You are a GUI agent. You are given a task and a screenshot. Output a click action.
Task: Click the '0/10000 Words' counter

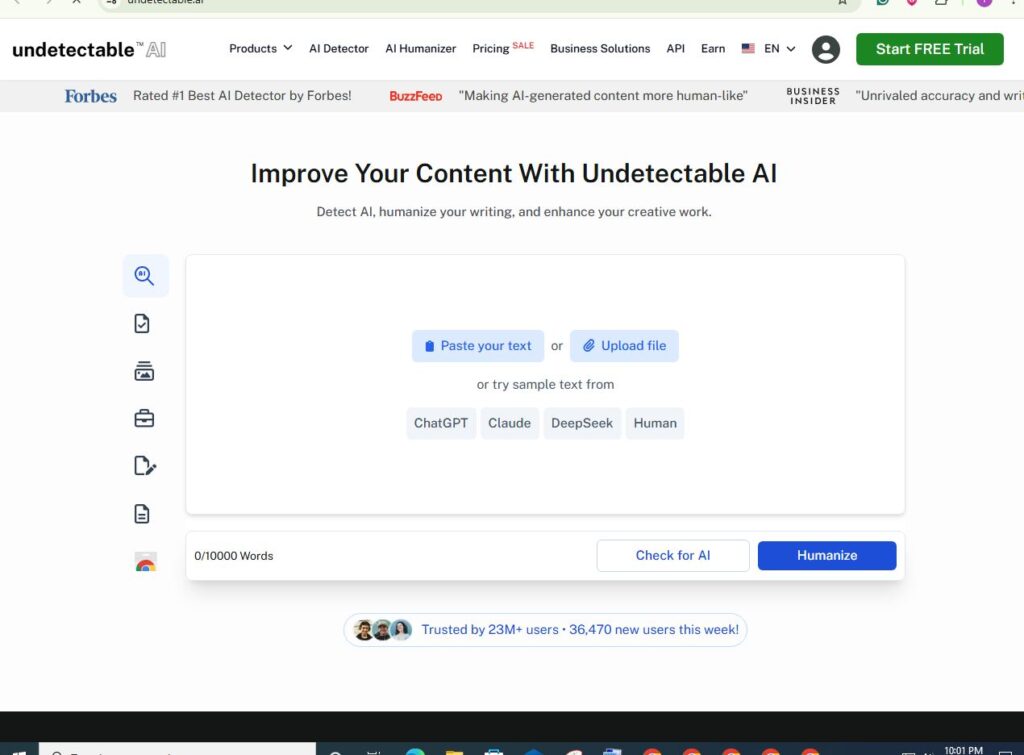(234, 556)
